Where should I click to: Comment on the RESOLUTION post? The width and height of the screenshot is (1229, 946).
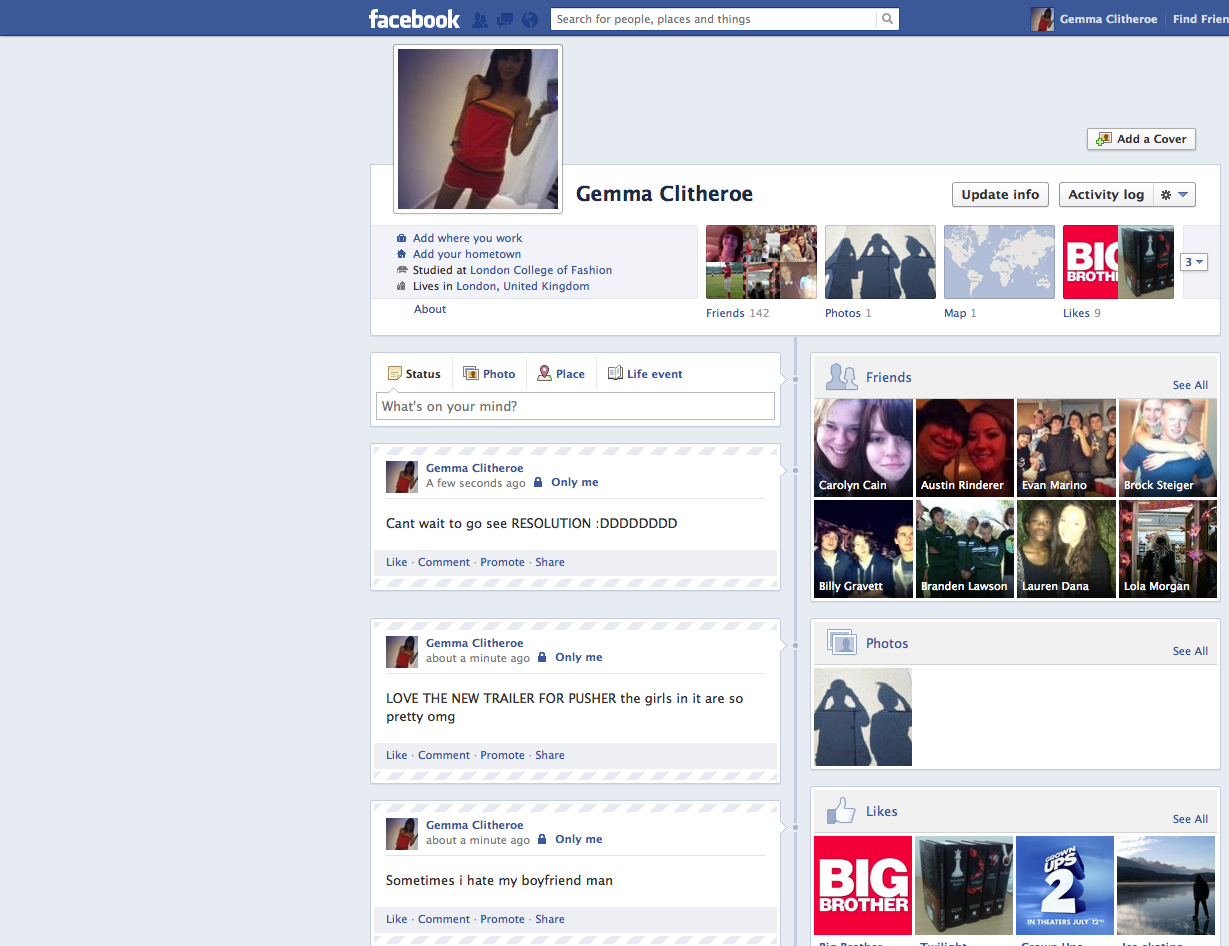[444, 562]
